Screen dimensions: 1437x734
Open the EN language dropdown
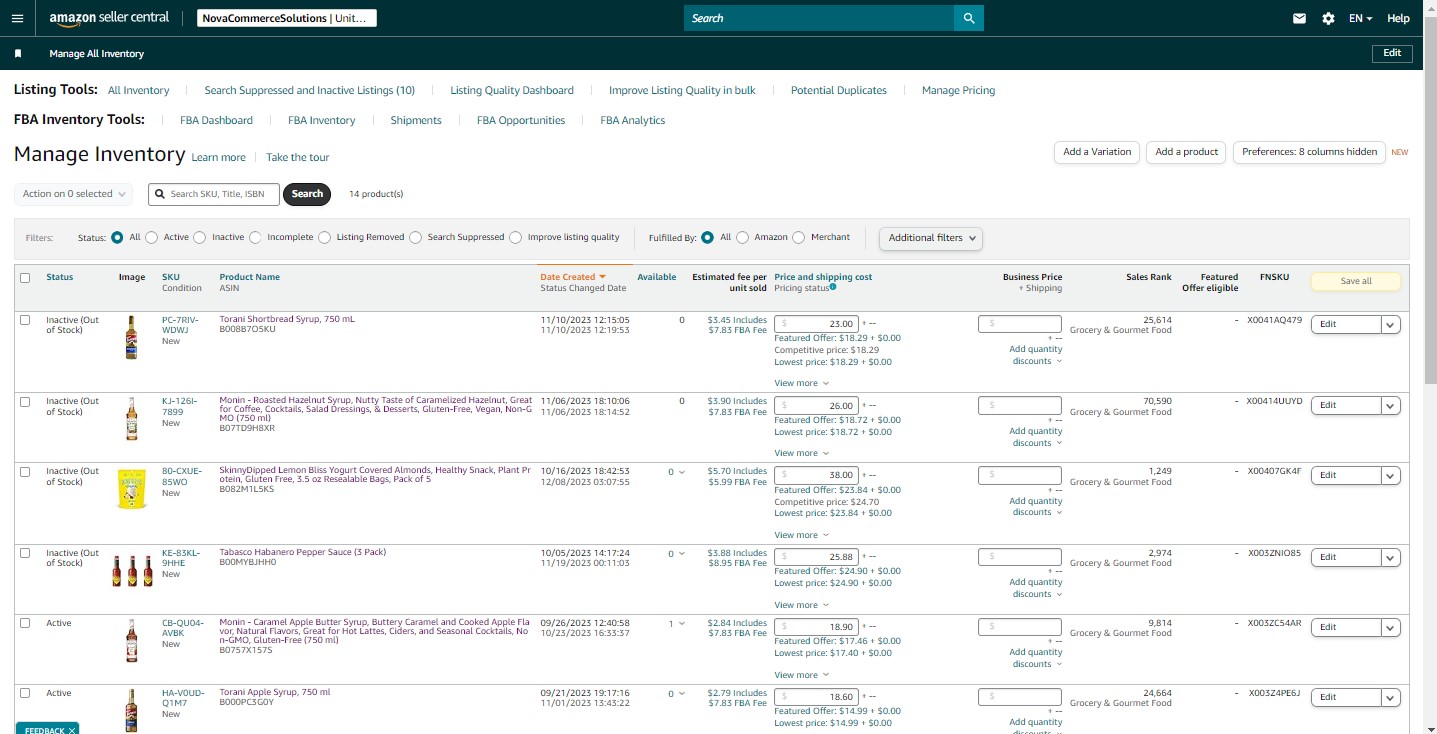1360,18
